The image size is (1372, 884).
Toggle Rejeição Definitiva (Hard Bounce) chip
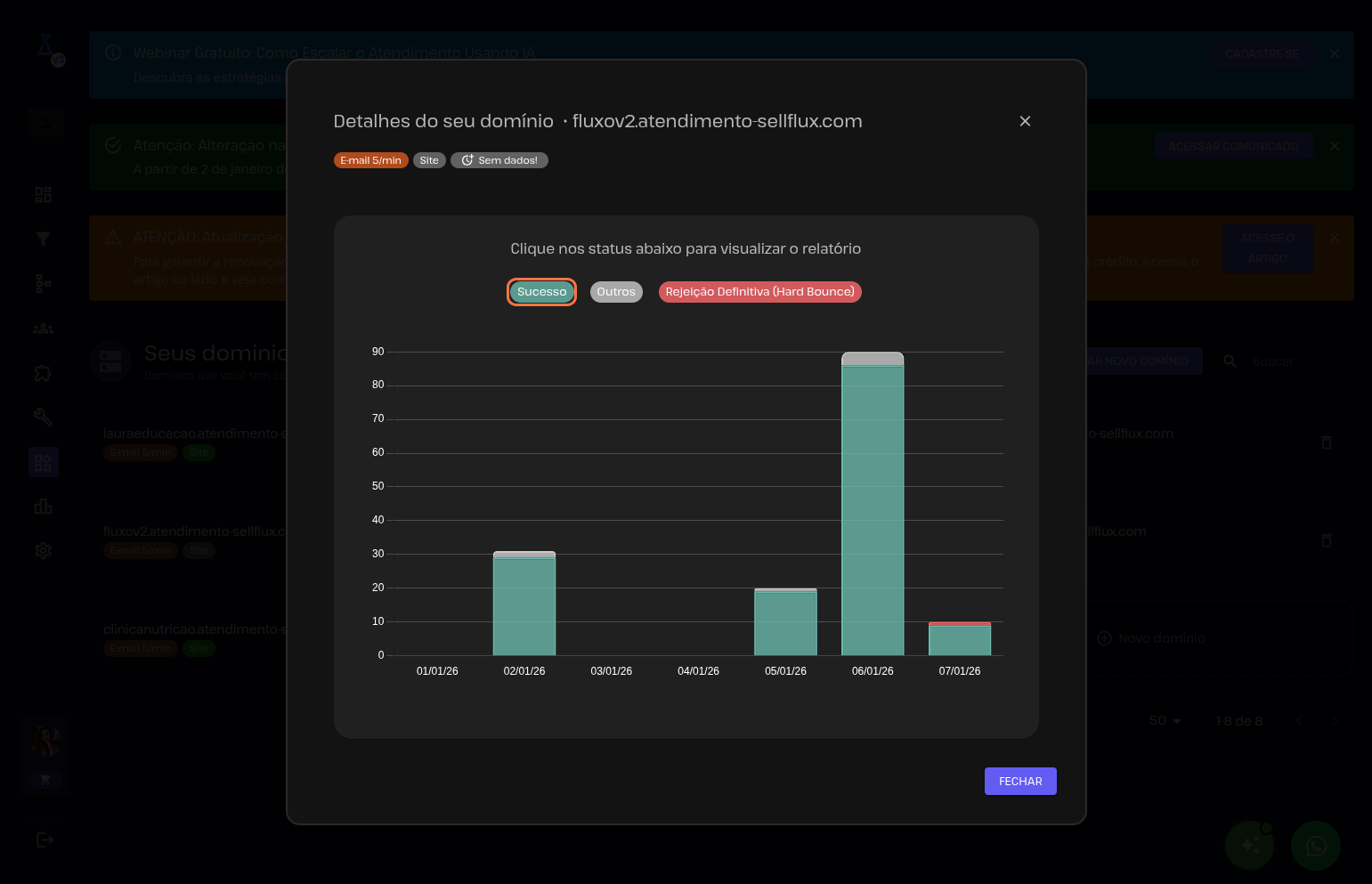[759, 292]
